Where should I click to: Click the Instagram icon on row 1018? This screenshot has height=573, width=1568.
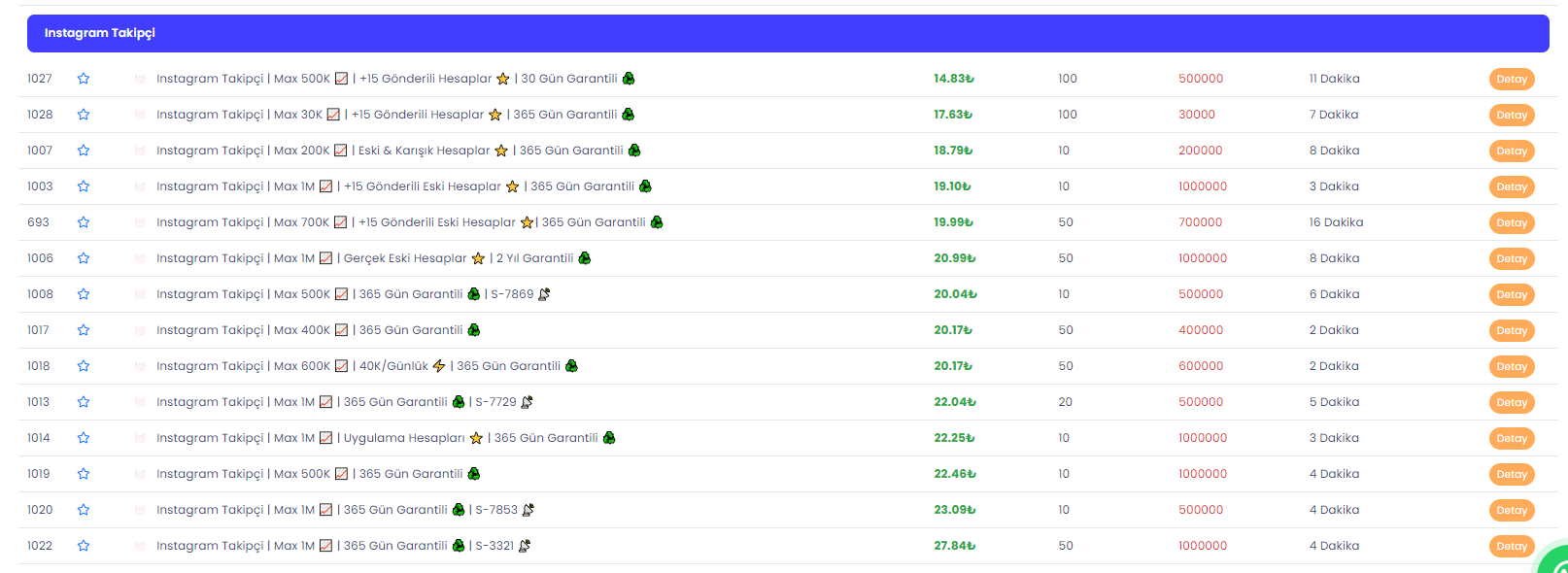tap(140, 366)
